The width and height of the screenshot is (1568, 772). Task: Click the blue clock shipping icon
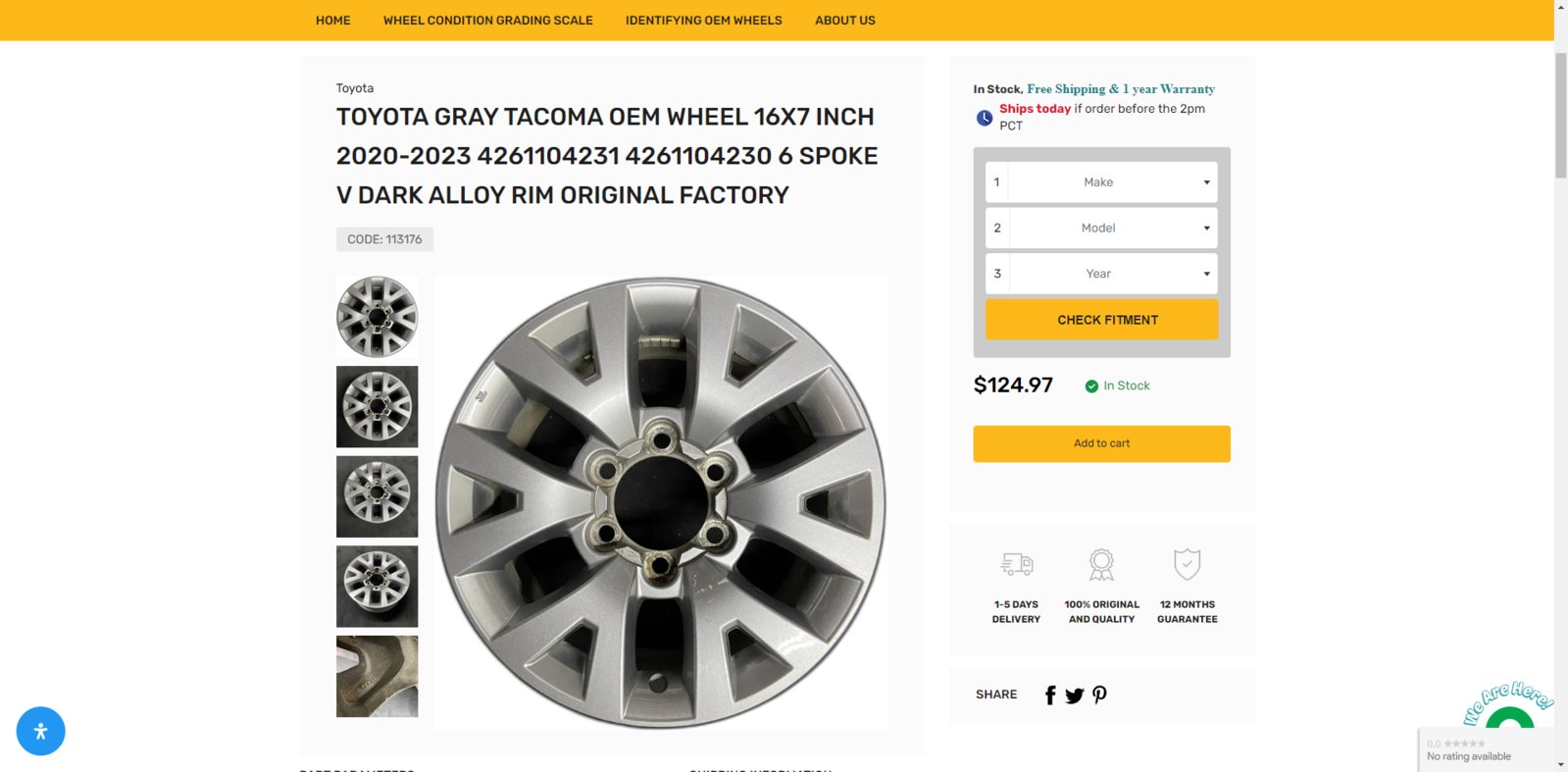tap(985, 118)
